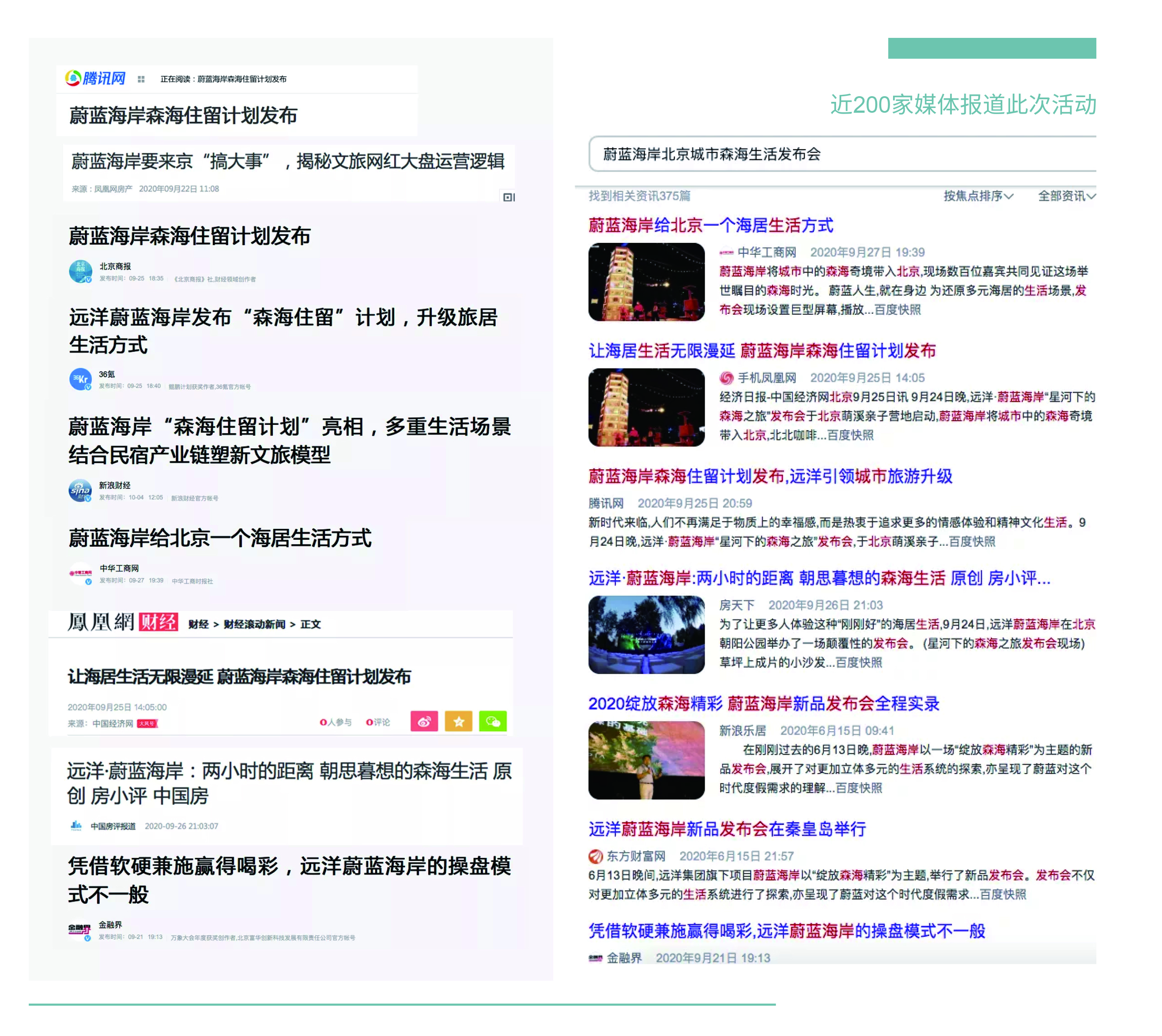Click the small square icon under Fenghuang article
The width and height of the screenshot is (1162, 1036).
click(x=509, y=197)
